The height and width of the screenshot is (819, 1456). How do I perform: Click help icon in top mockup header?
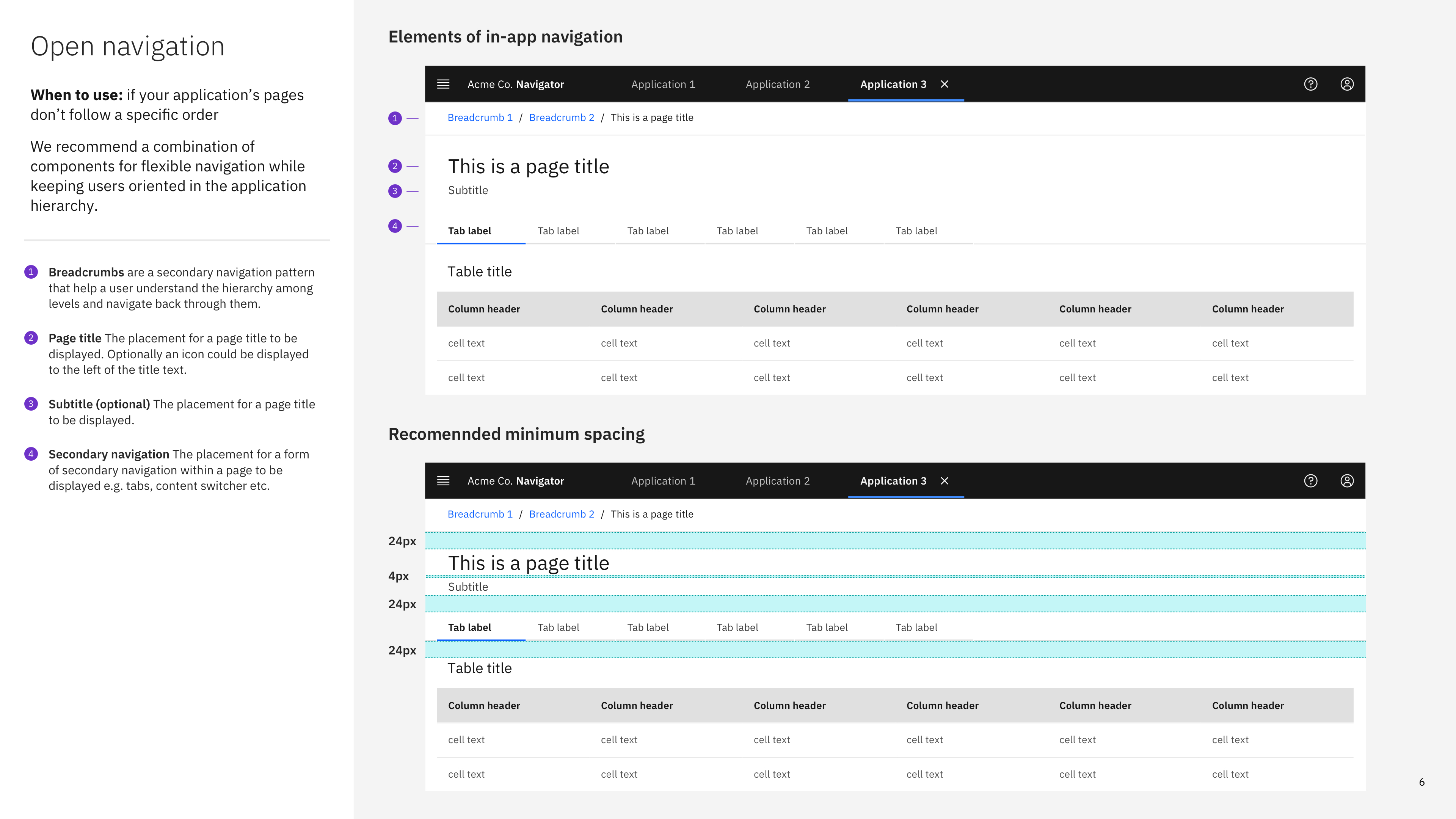[x=1310, y=84]
